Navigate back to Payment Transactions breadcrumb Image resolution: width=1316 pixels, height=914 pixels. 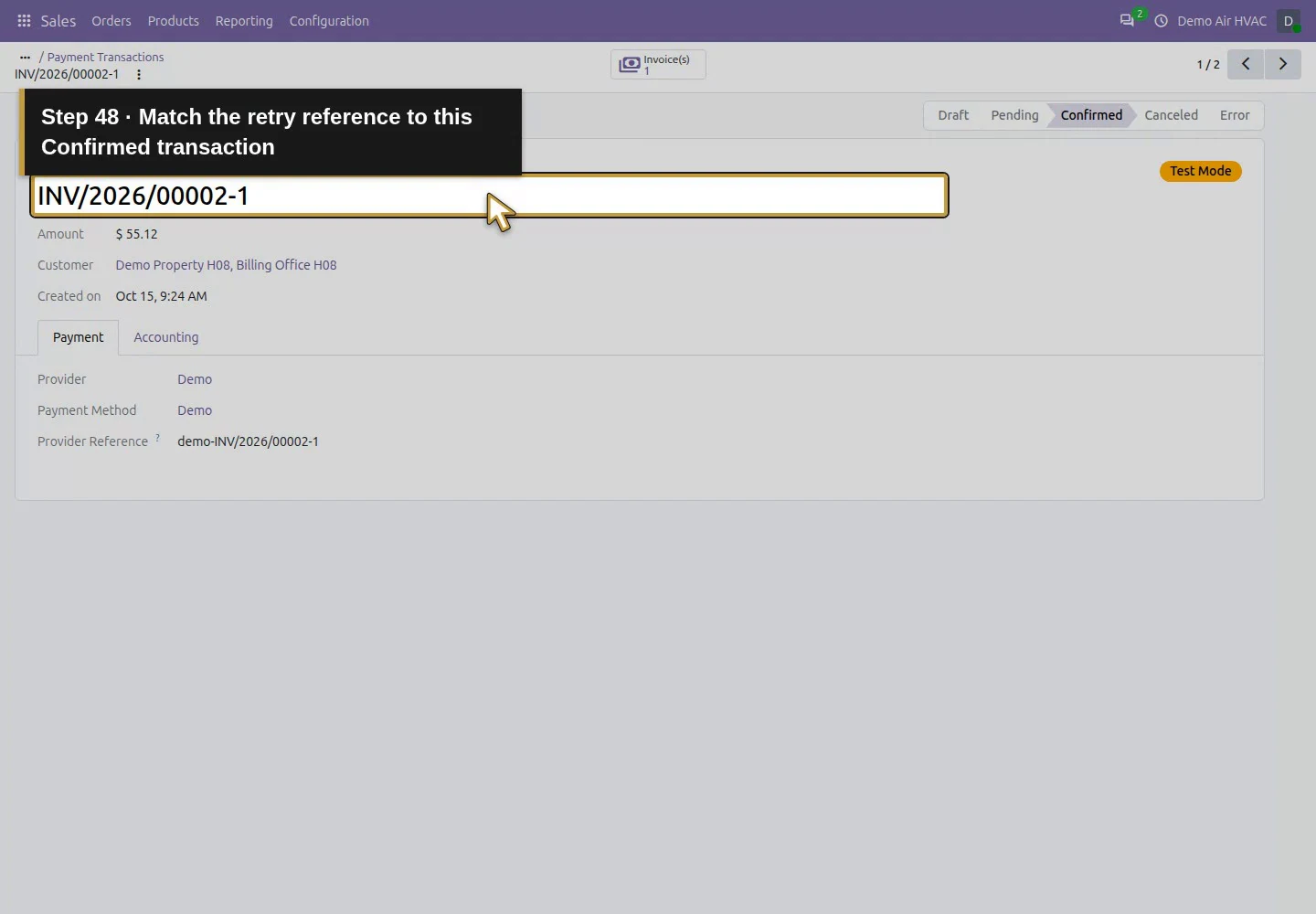click(x=106, y=57)
